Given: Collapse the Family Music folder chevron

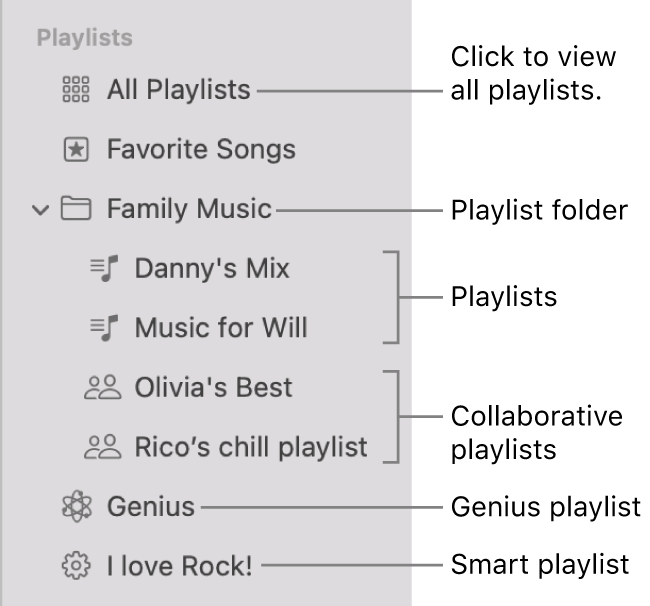Looking at the screenshot, I should click(x=40, y=210).
